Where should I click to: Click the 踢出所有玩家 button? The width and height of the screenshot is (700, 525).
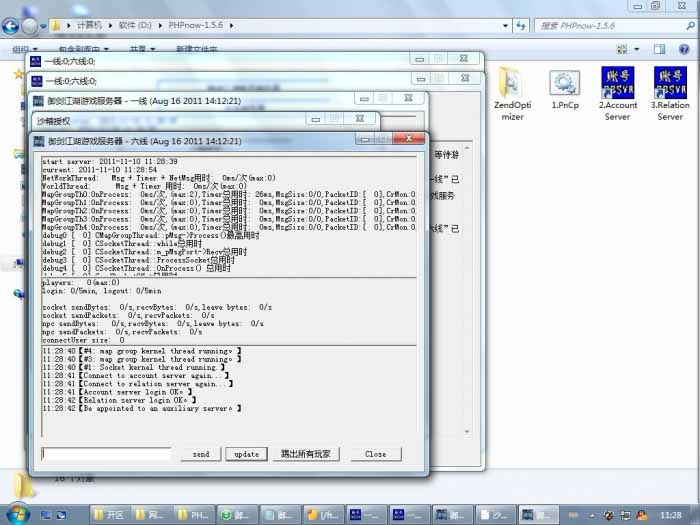[305, 454]
